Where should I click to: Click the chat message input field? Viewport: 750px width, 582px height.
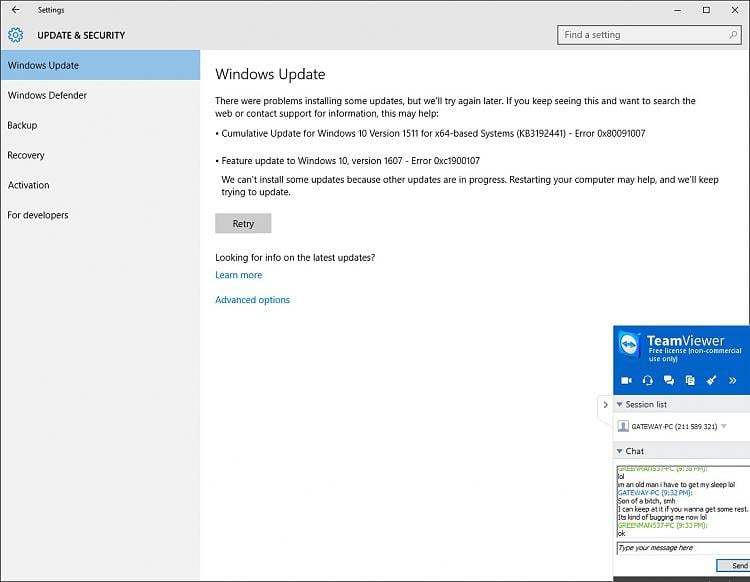(x=683, y=548)
